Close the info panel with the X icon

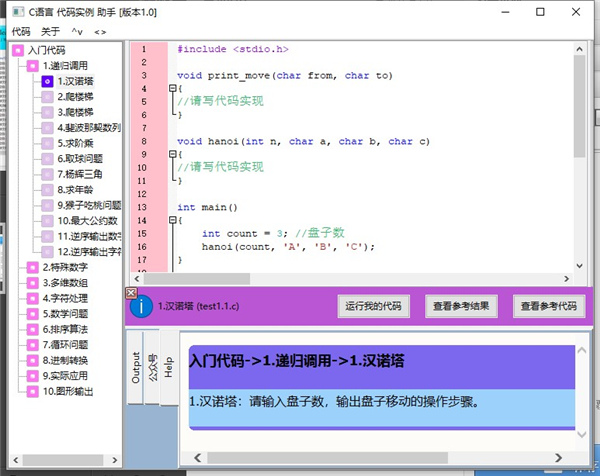131,293
